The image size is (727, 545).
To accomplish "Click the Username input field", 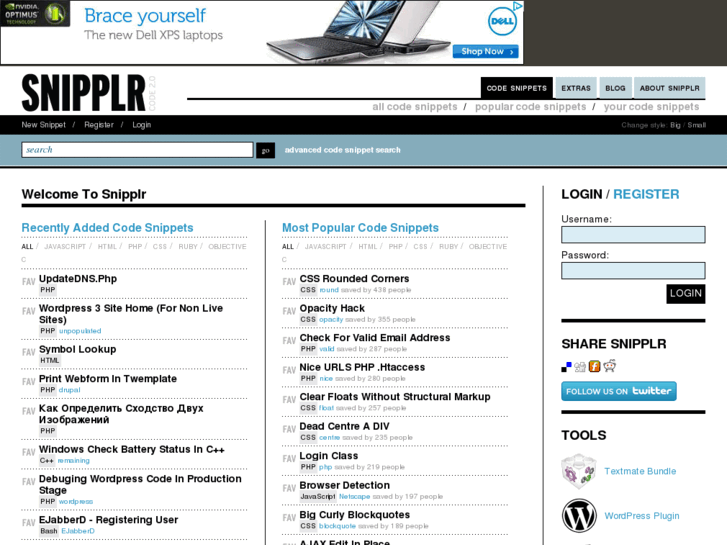I will 633,235.
